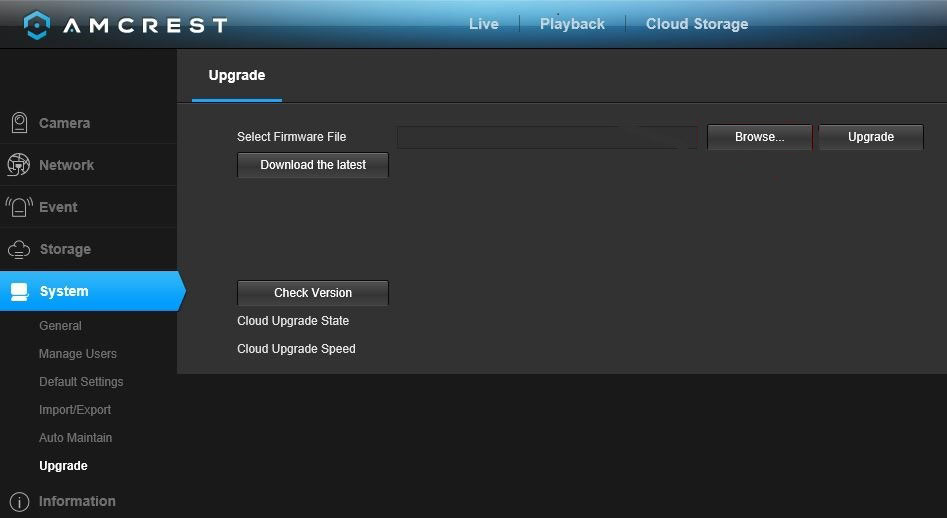Go to Auto Maintain submenu
This screenshot has height=518, width=947.
pos(75,438)
